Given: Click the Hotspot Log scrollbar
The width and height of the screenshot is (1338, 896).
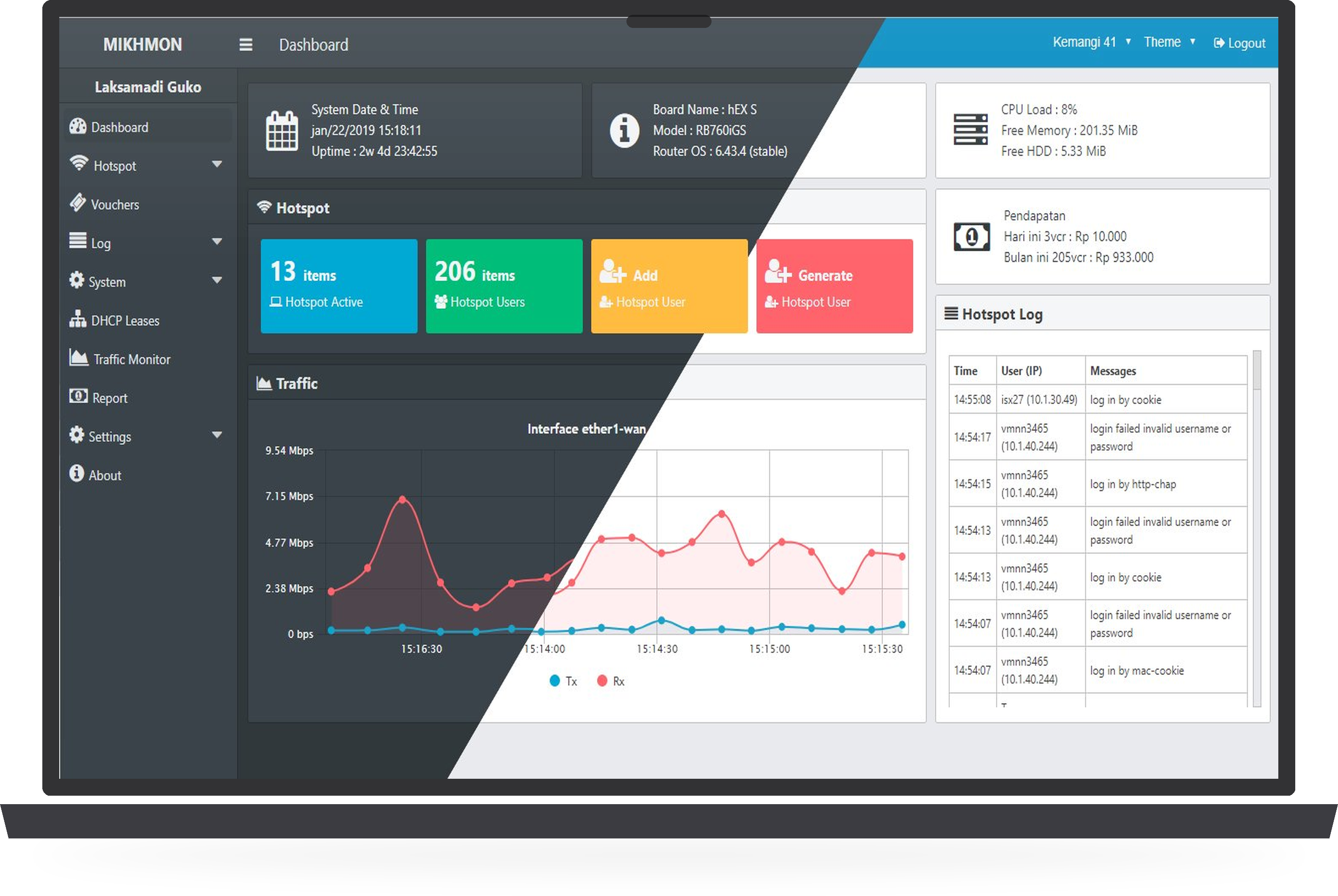Looking at the screenshot, I should tap(1256, 529).
